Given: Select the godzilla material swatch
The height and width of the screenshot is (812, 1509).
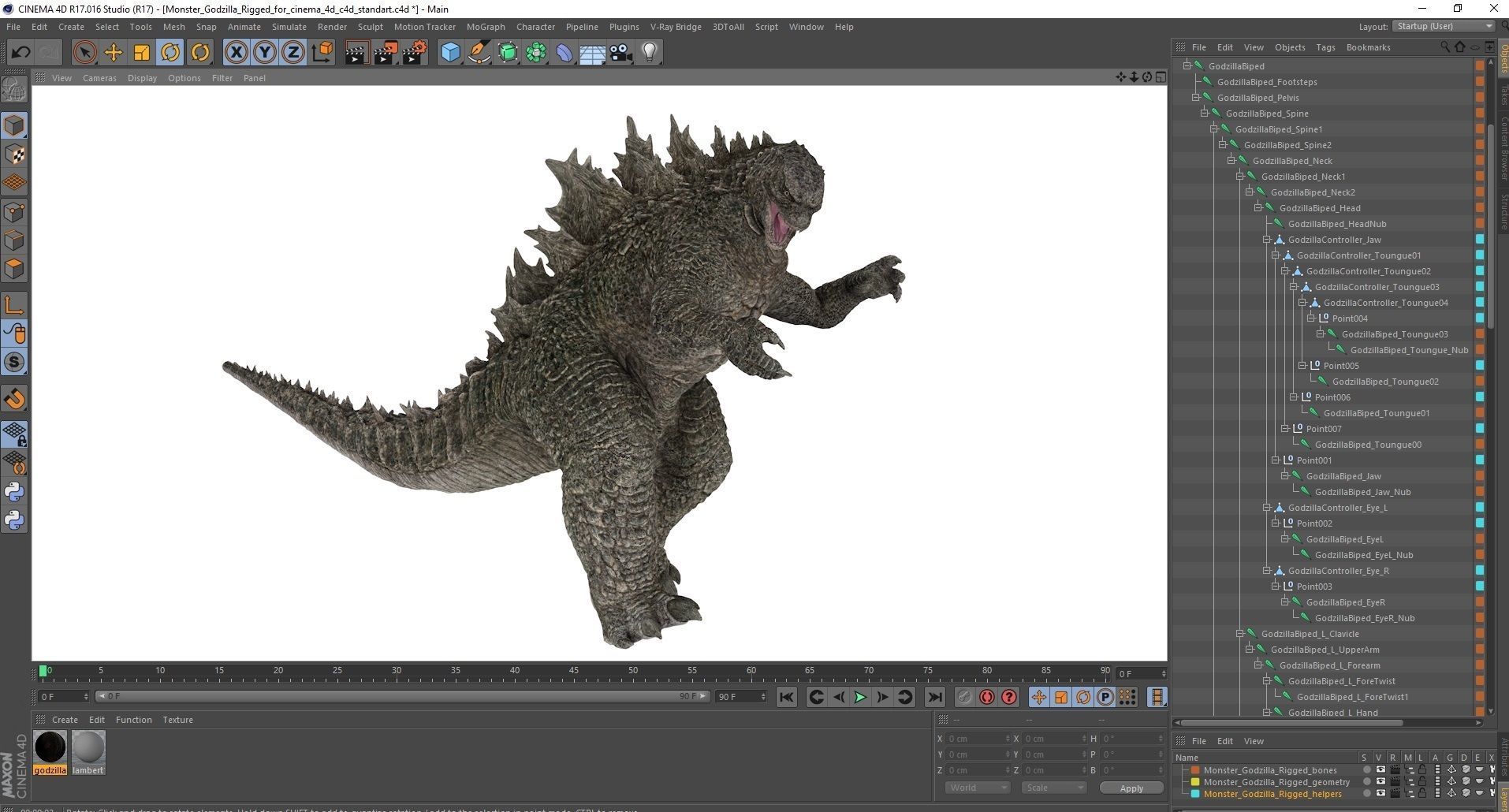Looking at the screenshot, I should pos(50,747).
